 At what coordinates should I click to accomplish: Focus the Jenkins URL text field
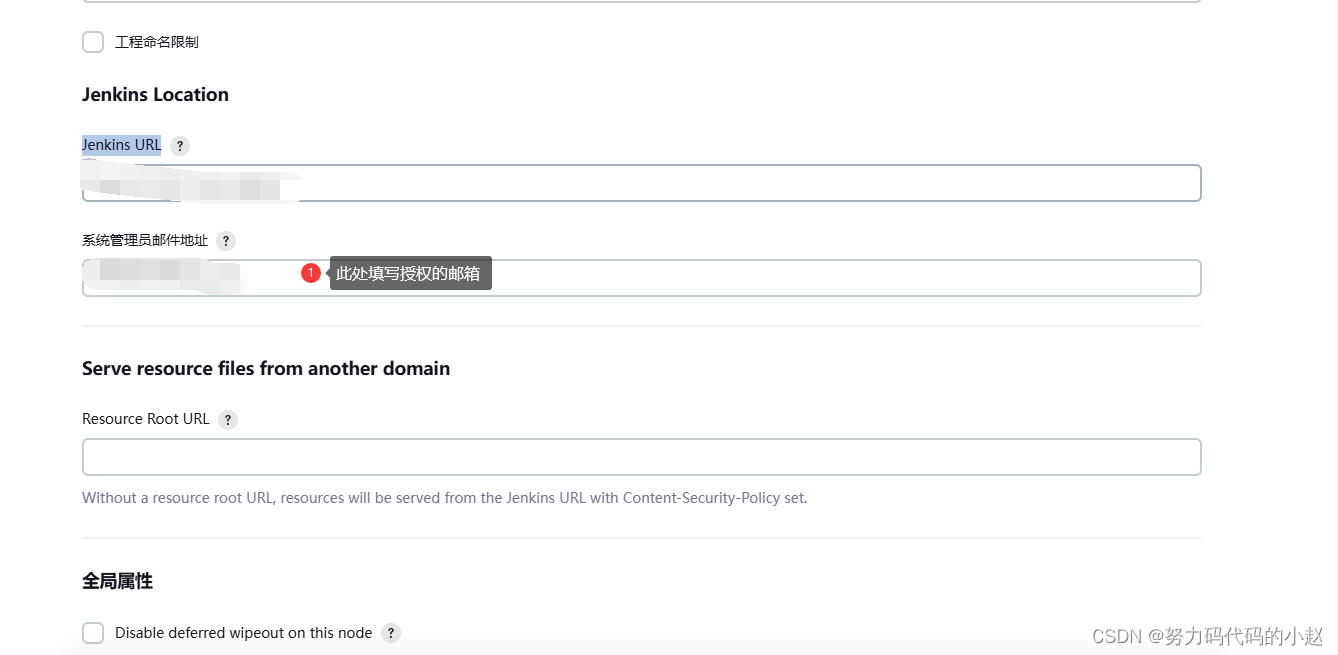click(750, 183)
